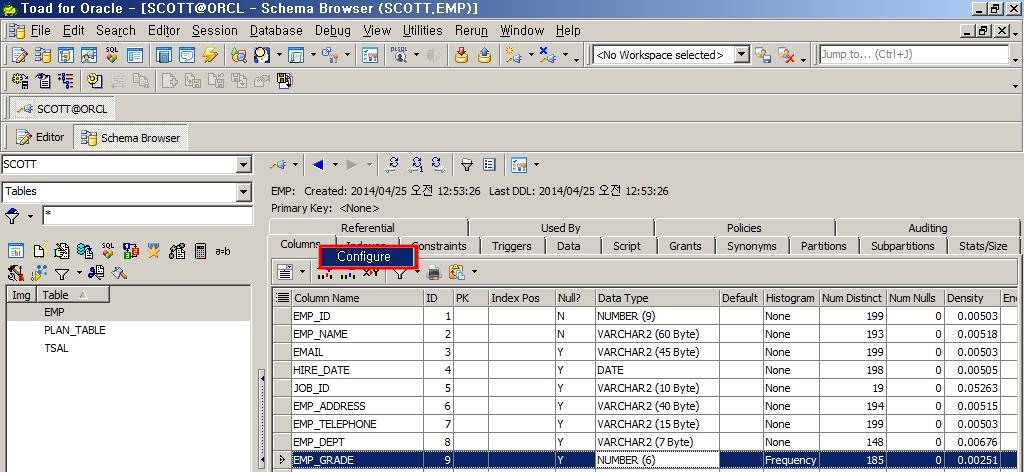Screen dimensions: 1024x472
Task: Click the Execute lightning bolt toolbar icon
Action: coord(210,55)
